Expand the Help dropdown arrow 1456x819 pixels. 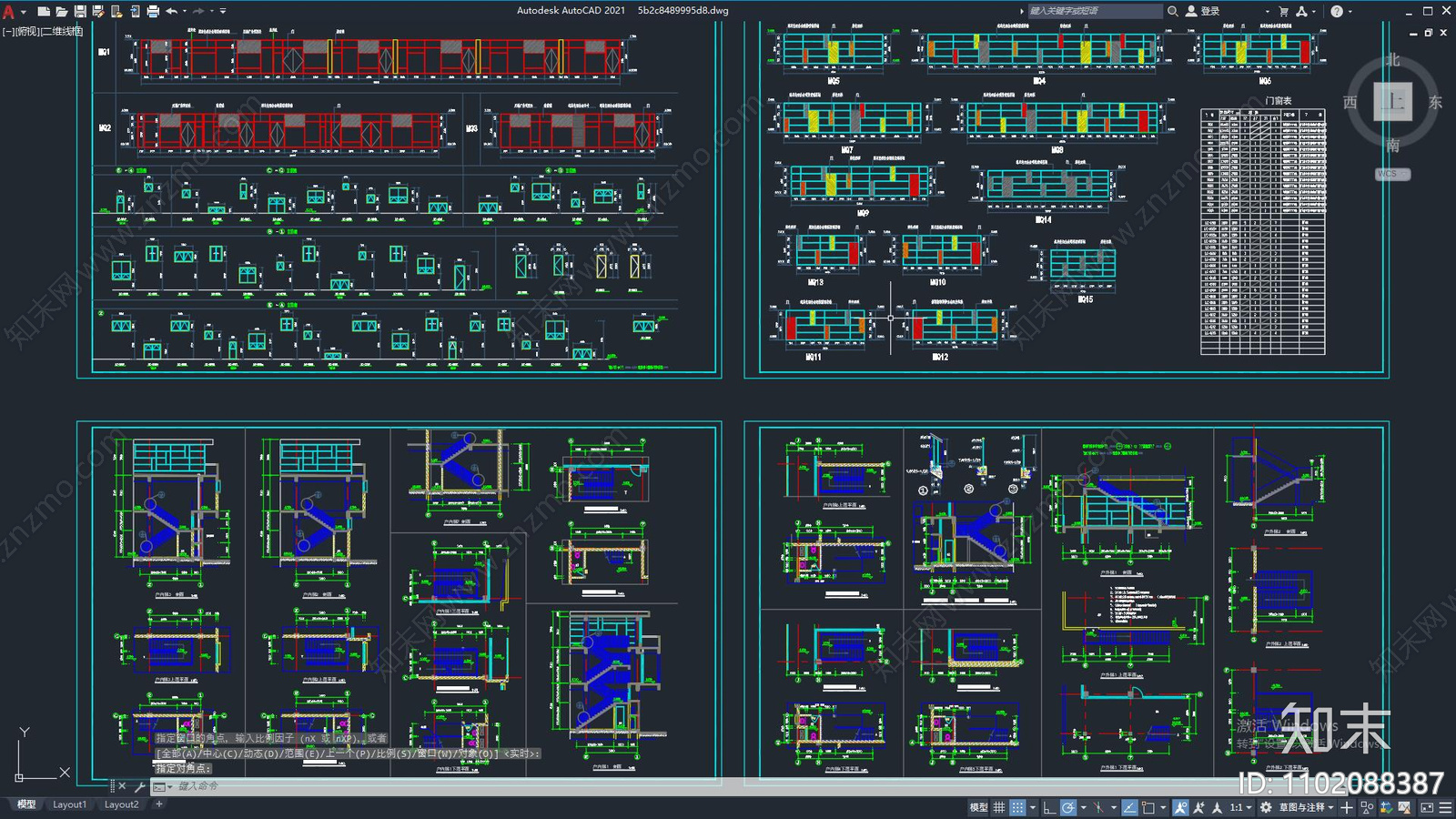1350,11
